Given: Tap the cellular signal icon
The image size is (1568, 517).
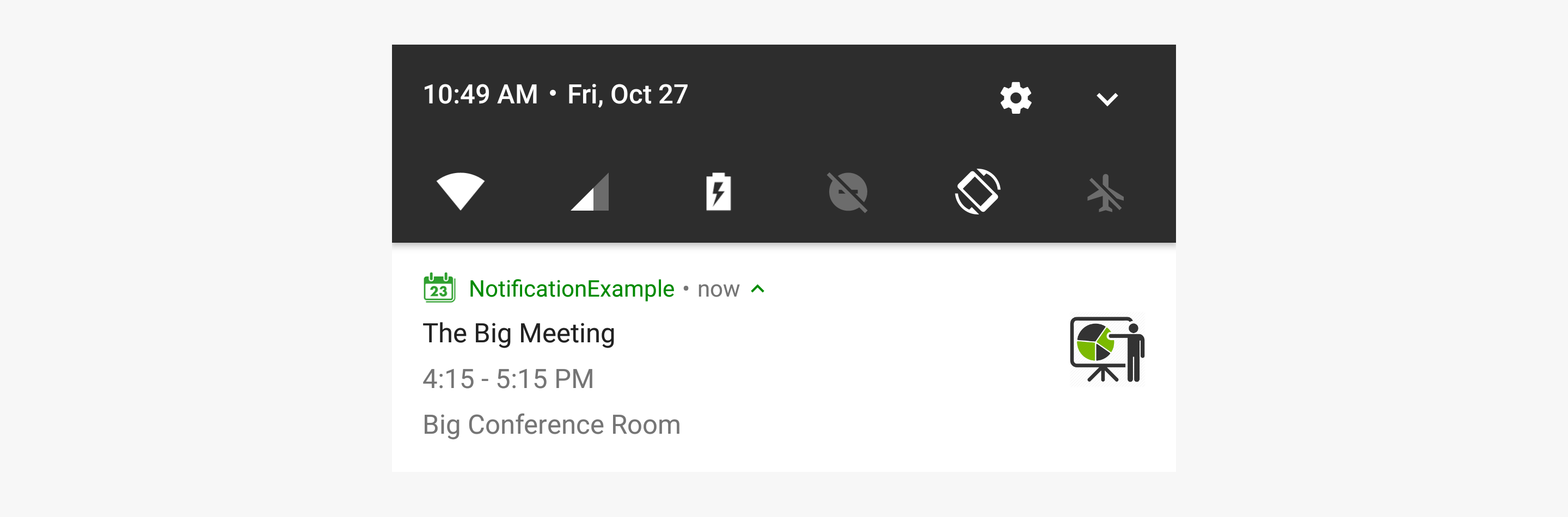Looking at the screenshot, I should (x=590, y=192).
